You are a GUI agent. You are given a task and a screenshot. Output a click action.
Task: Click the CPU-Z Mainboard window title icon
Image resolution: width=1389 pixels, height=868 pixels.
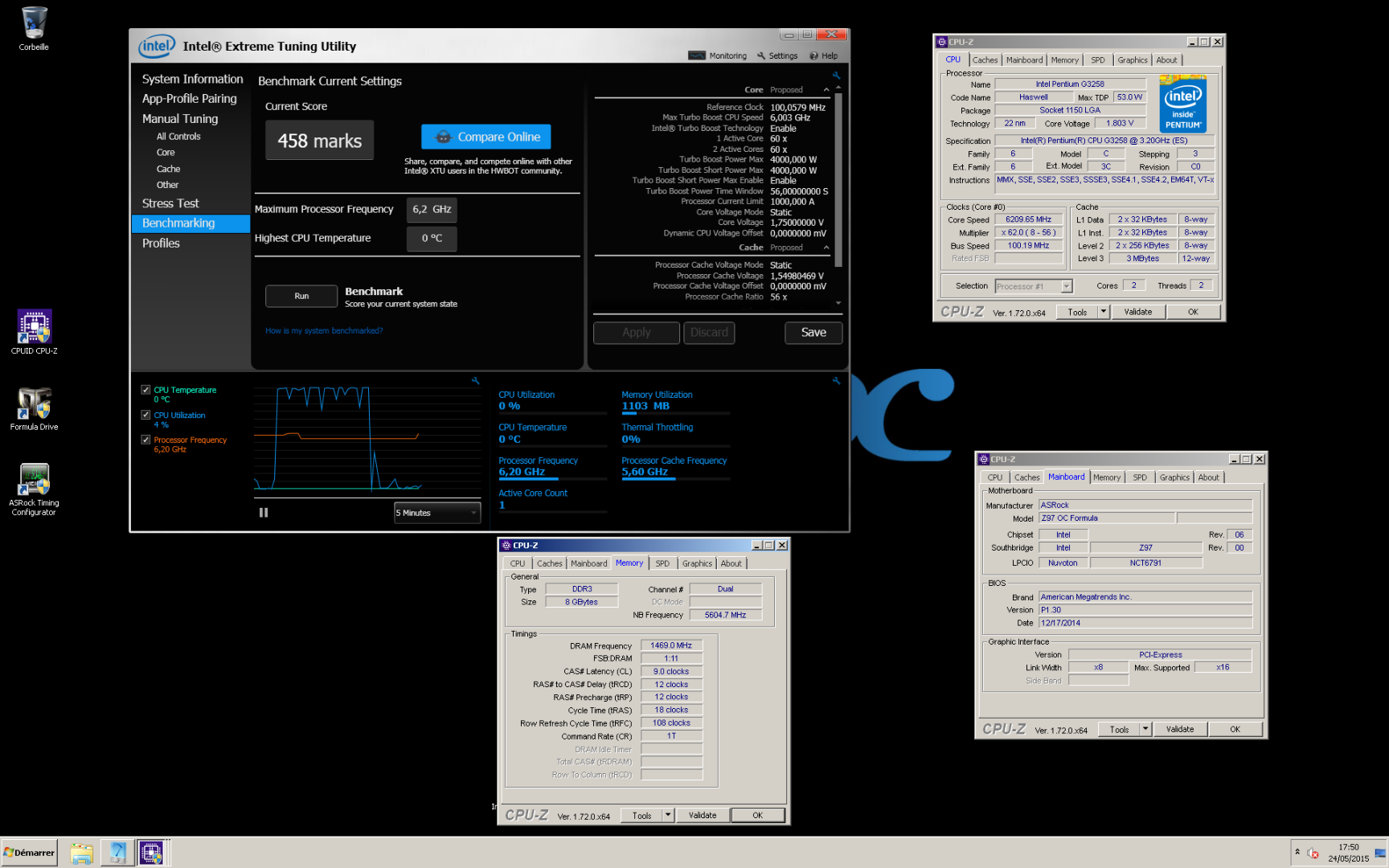[983, 460]
